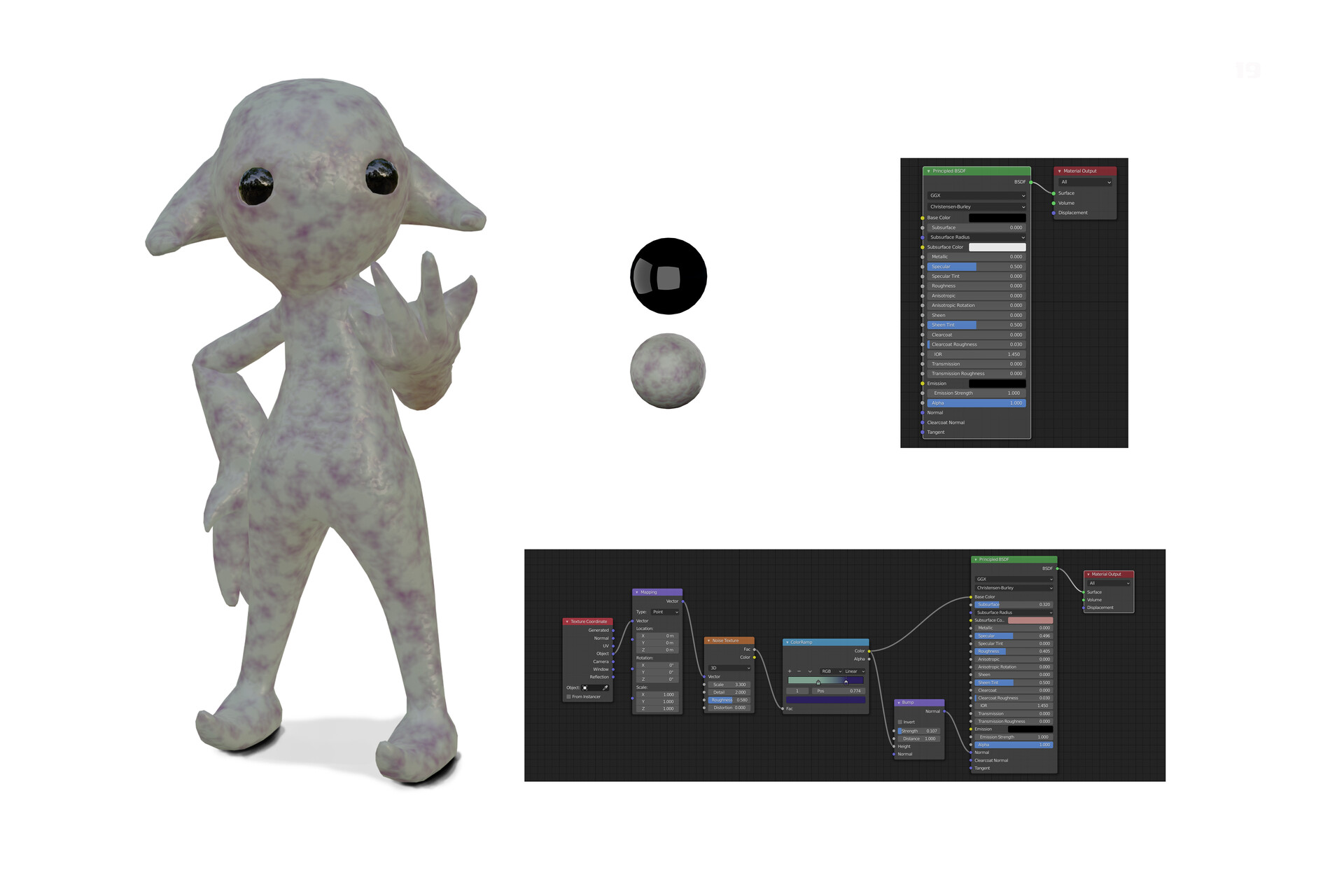Click the pink Subsurface Color swatch
The width and height of the screenshot is (1344, 896).
[1030, 620]
